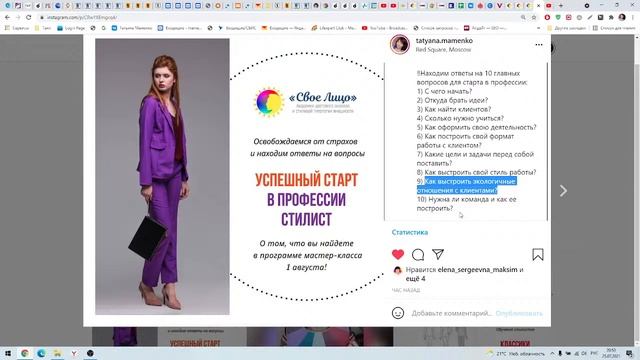Share the post via paper plane icon
640x360 pixels.
click(x=438, y=254)
